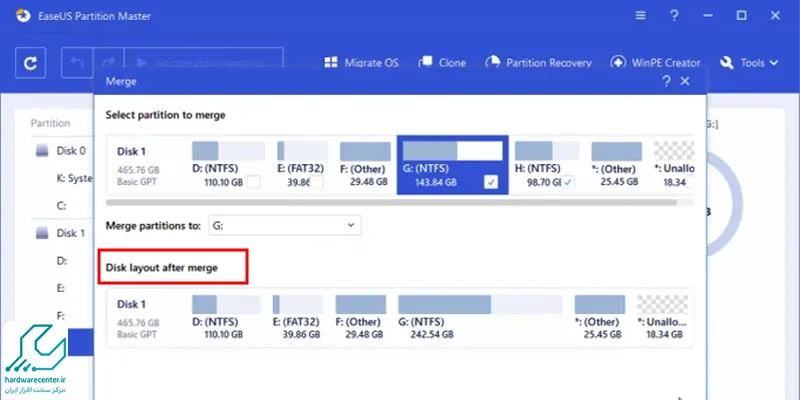Click the D: (NTFS) usage bar in selection row
The width and height of the screenshot is (800, 400).
tap(229, 151)
